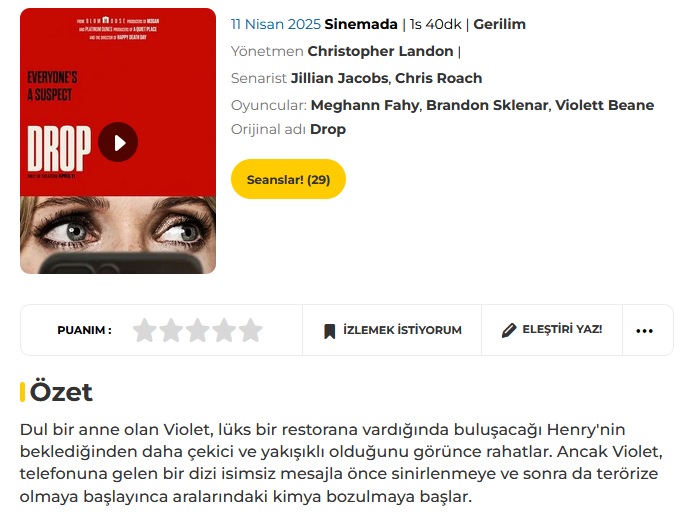The width and height of the screenshot is (688, 530).
Task: Open director Christopher Landon's page
Action: [380, 51]
